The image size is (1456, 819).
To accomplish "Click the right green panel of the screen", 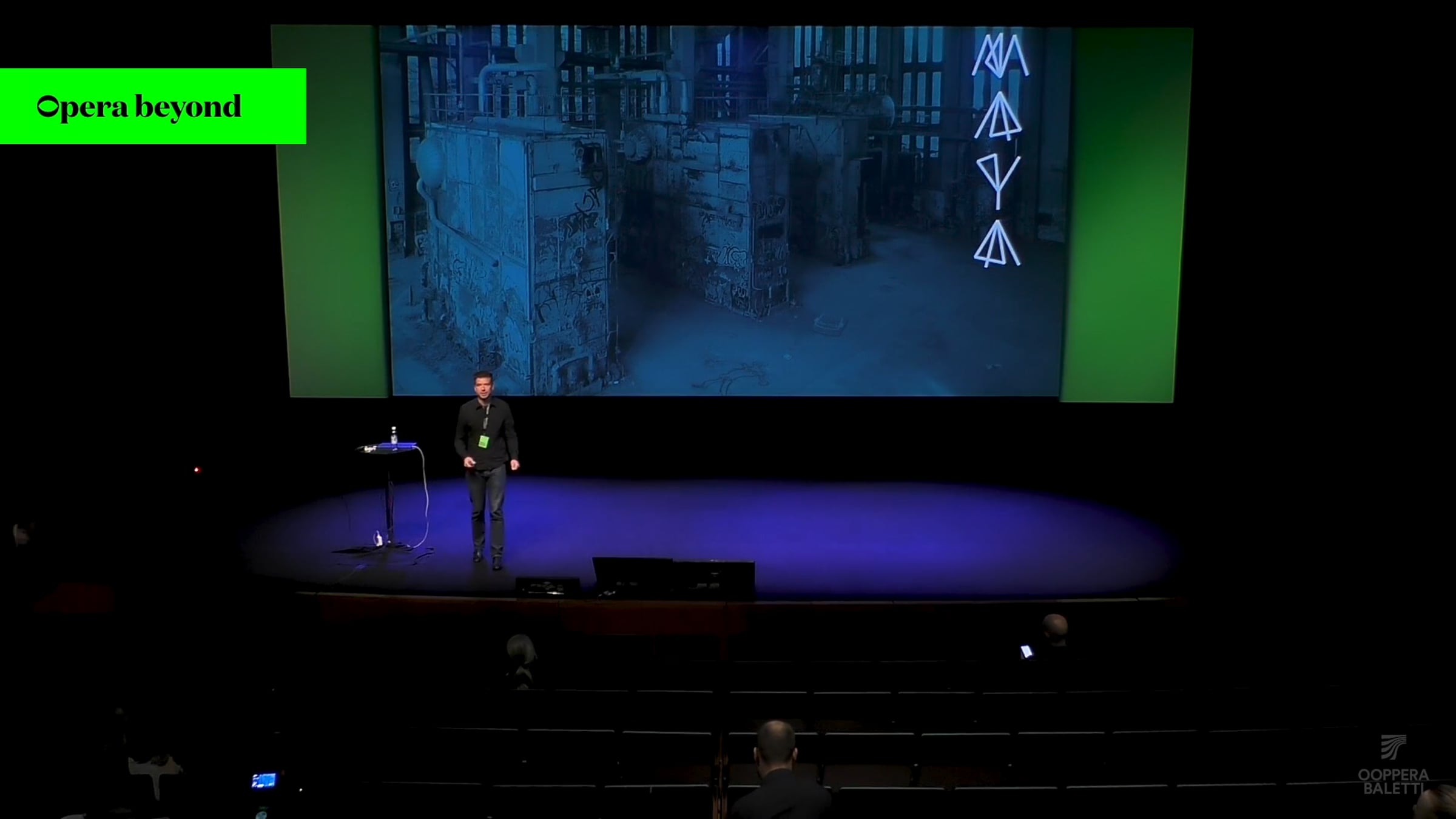I will (1125, 212).
